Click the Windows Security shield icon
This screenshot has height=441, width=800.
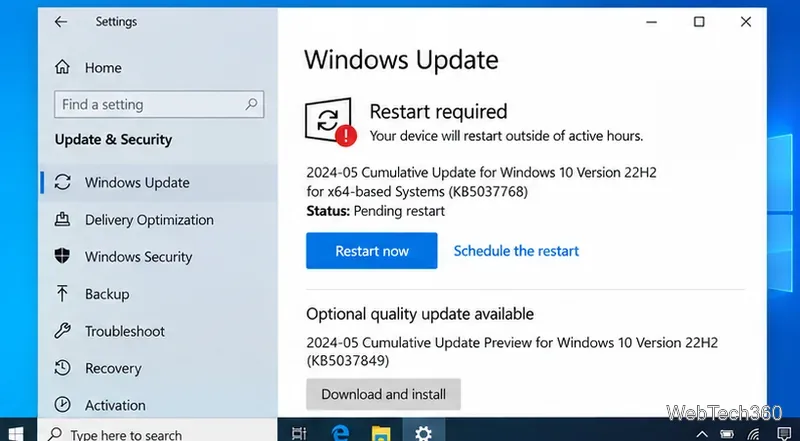pos(62,256)
